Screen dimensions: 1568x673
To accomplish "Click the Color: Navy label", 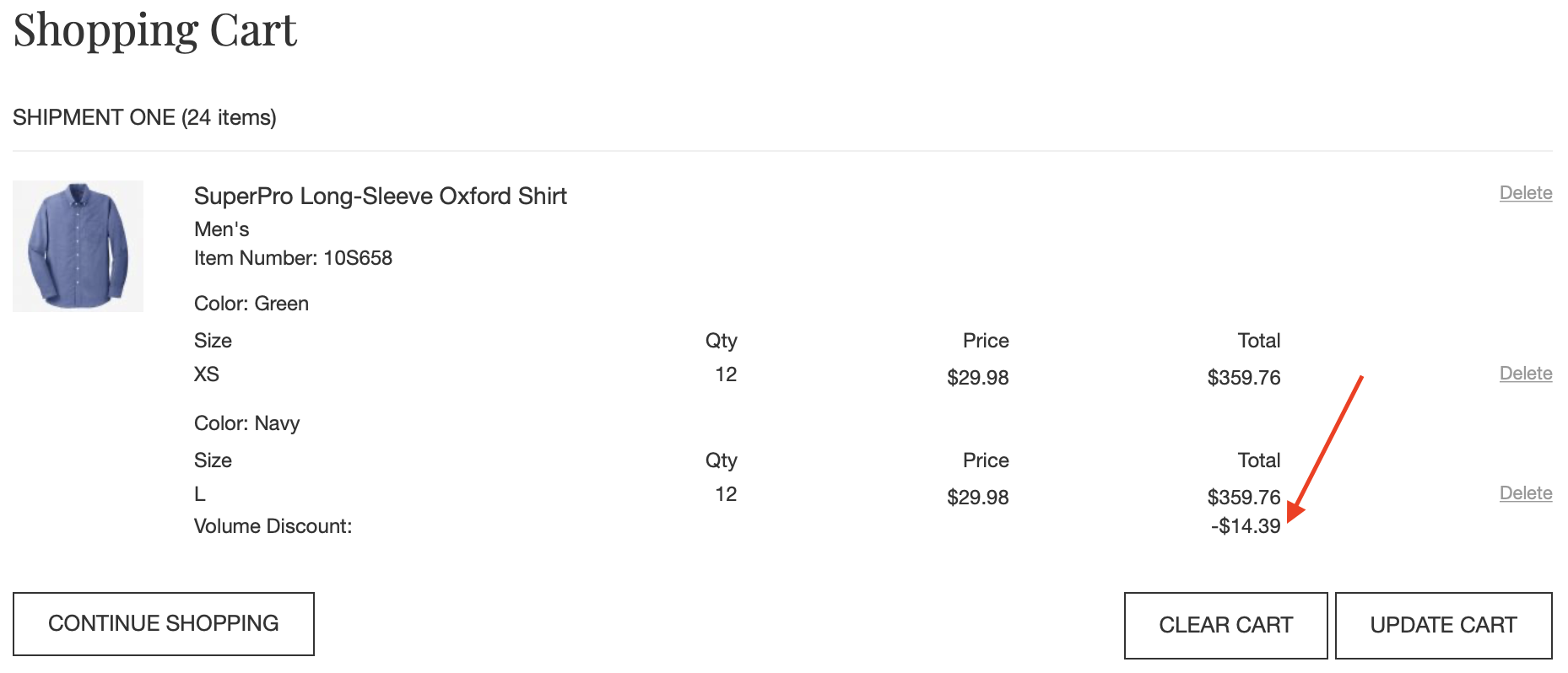I will tap(246, 423).
